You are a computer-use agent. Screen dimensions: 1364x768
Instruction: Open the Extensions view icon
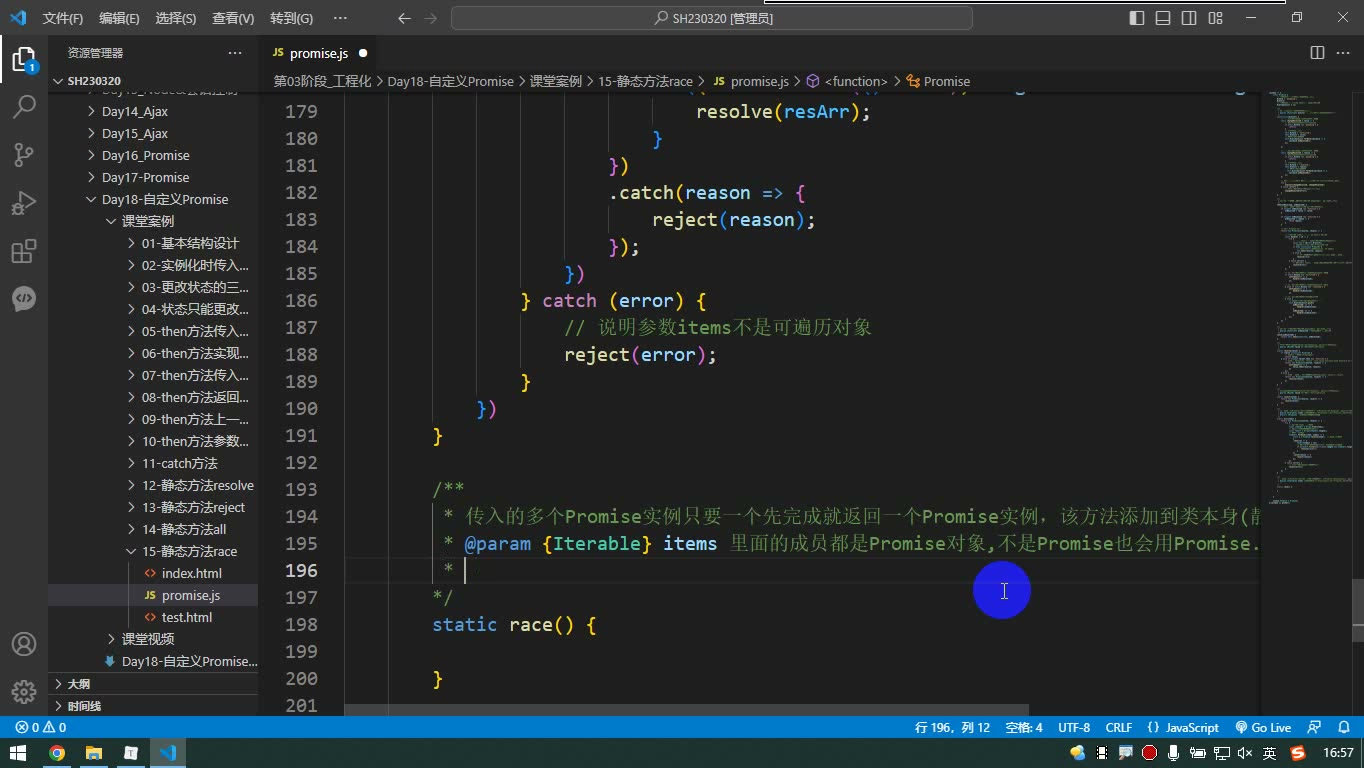[x=24, y=251]
